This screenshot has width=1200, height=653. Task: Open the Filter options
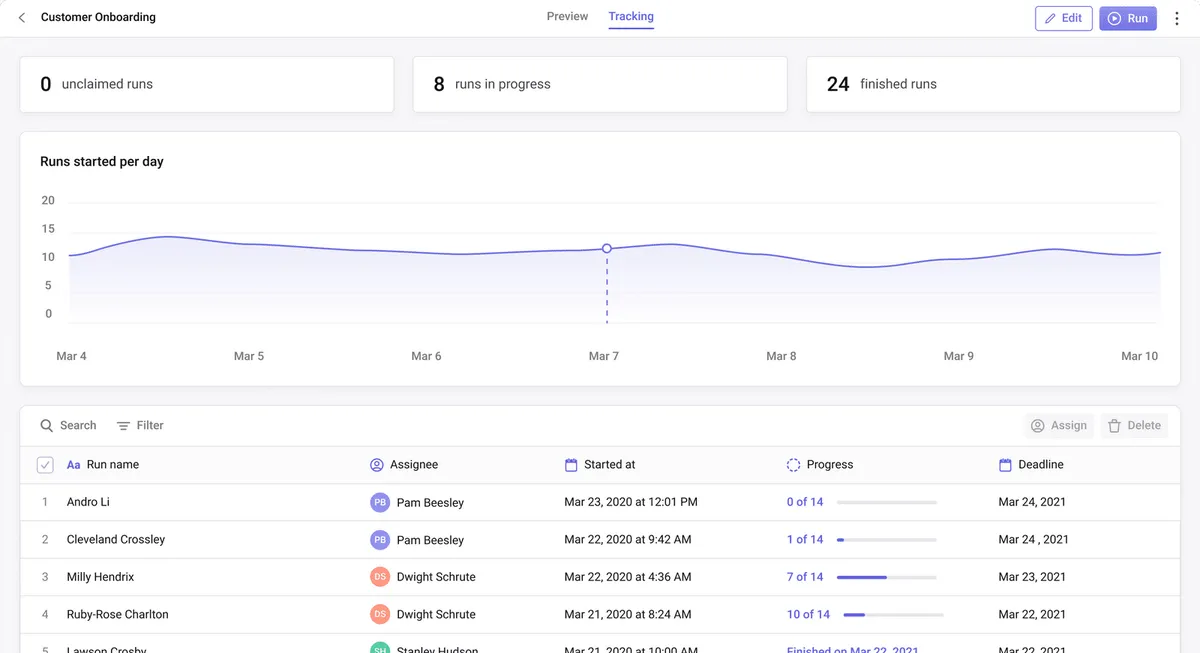pos(140,426)
